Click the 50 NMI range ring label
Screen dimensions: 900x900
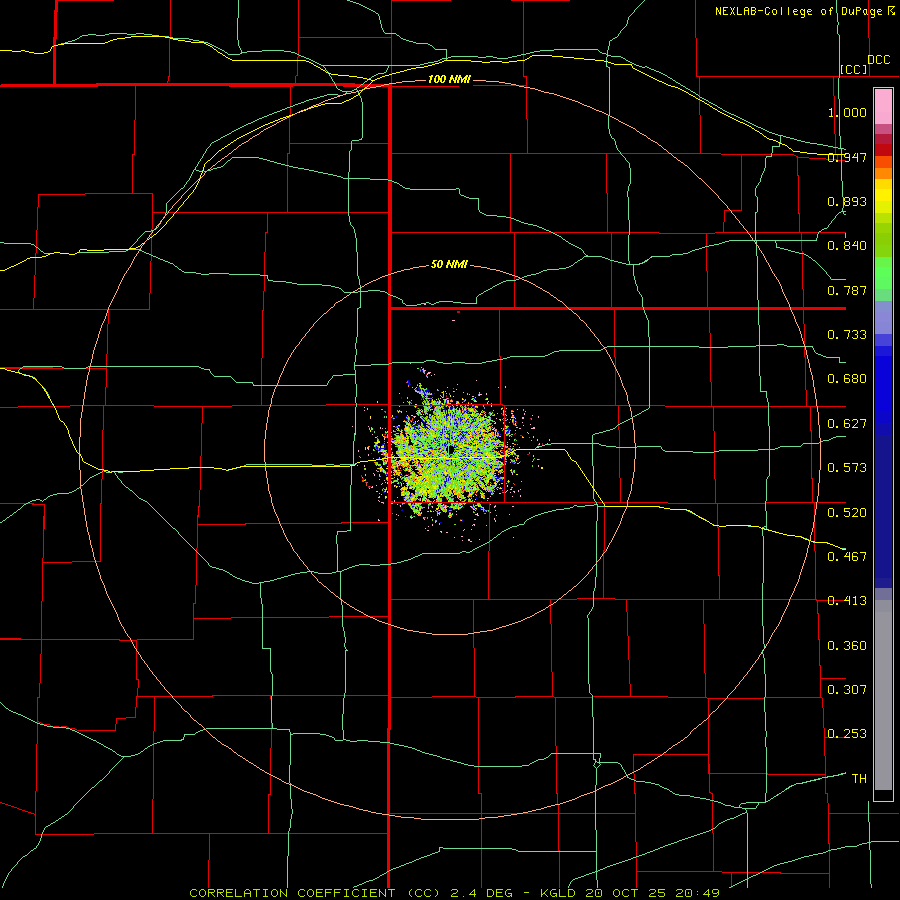pos(449,265)
